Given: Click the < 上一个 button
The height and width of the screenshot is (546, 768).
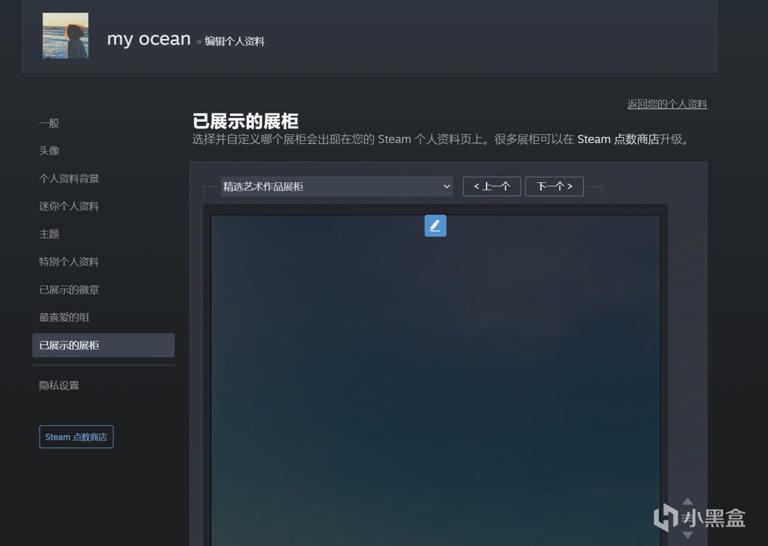Looking at the screenshot, I should (492, 187).
